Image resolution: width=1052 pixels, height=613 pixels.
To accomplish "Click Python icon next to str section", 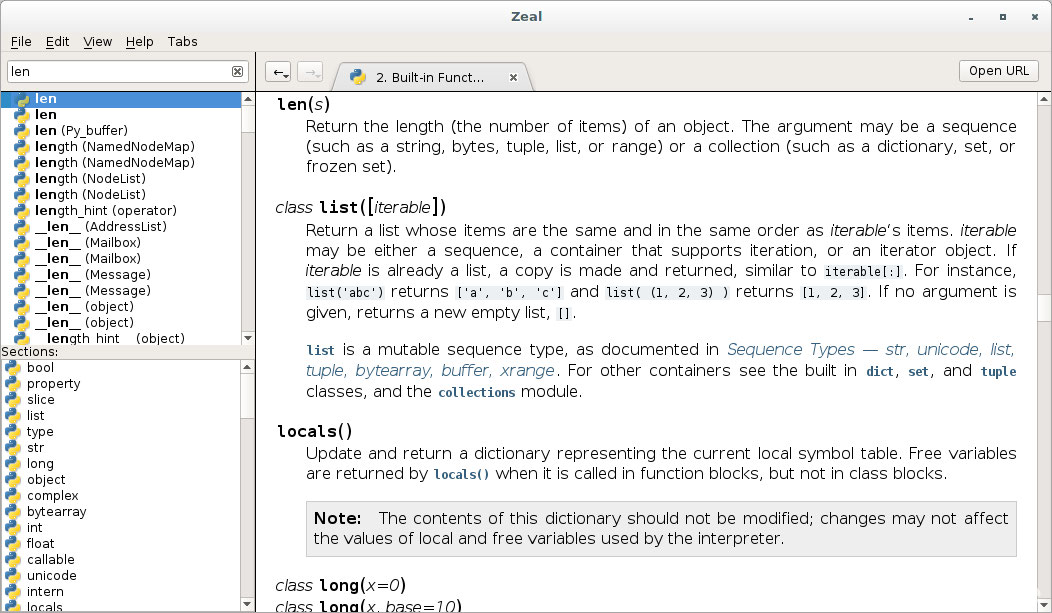I will [x=13, y=448].
